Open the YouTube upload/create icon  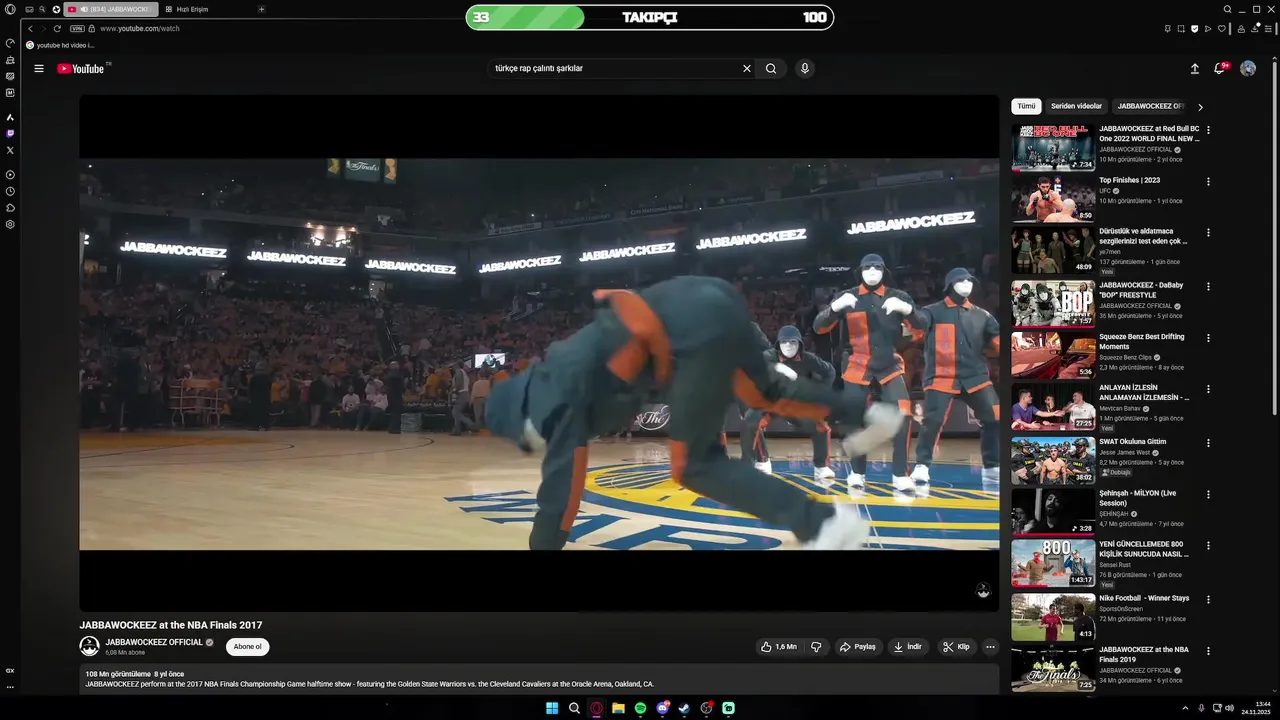[1194, 69]
